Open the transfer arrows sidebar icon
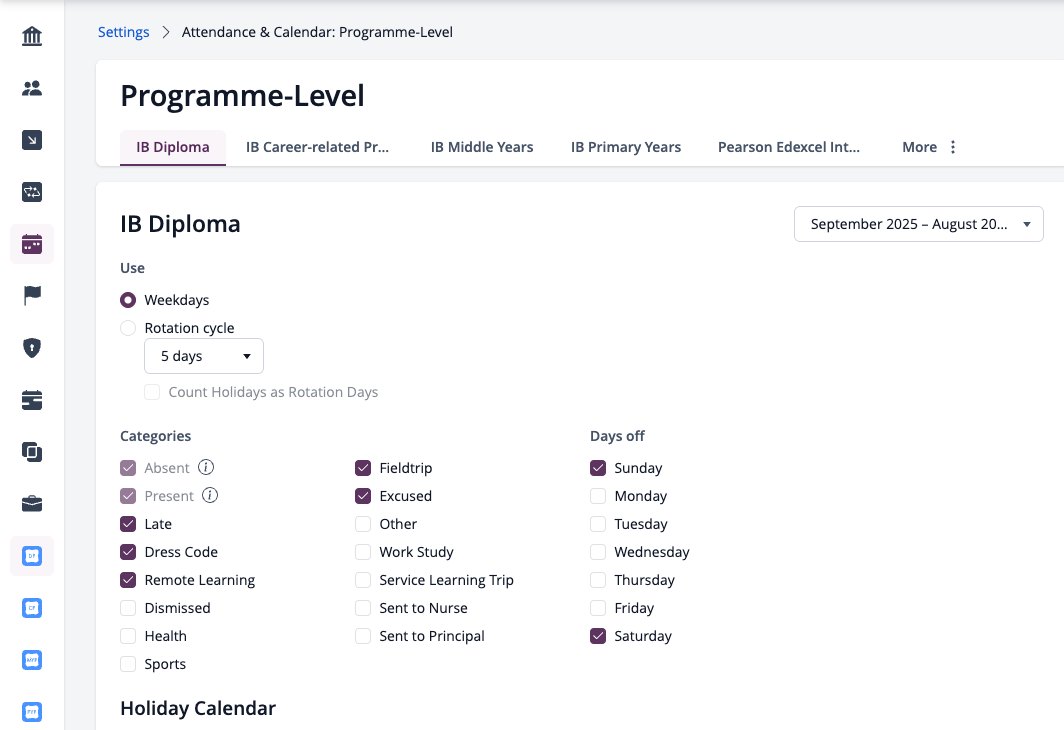Viewport: 1064px width, 730px height. click(x=32, y=192)
